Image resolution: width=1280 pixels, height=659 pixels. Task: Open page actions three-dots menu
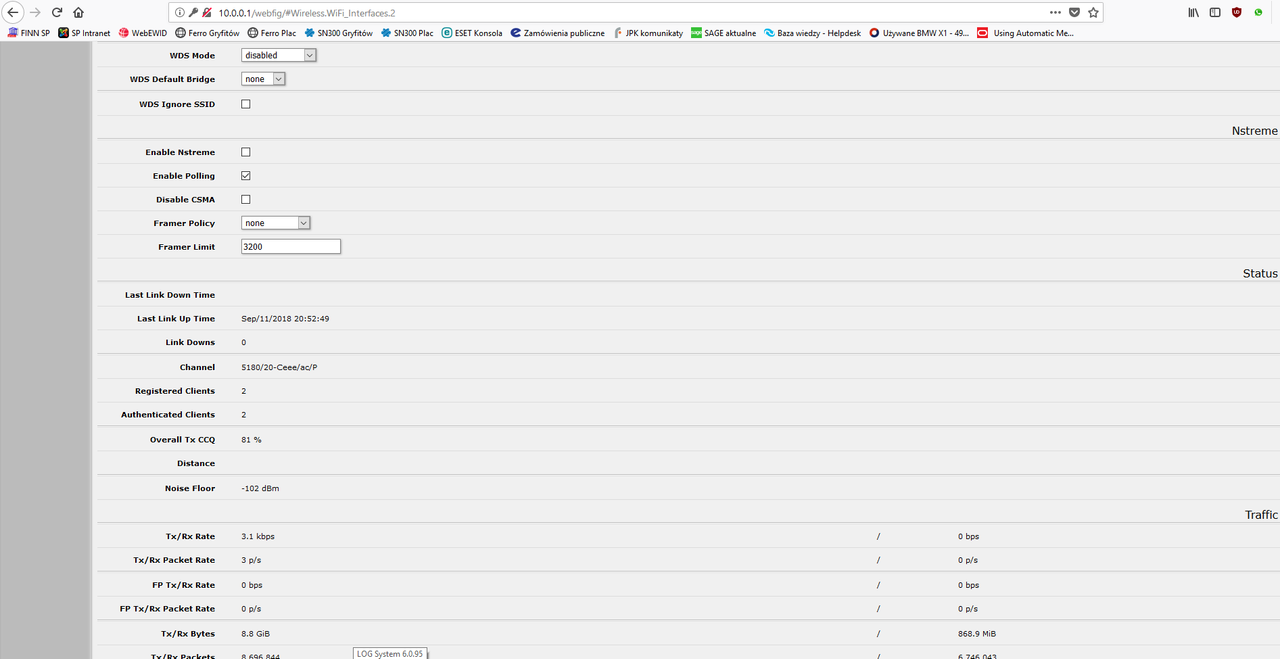click(x=1056, y=13)
